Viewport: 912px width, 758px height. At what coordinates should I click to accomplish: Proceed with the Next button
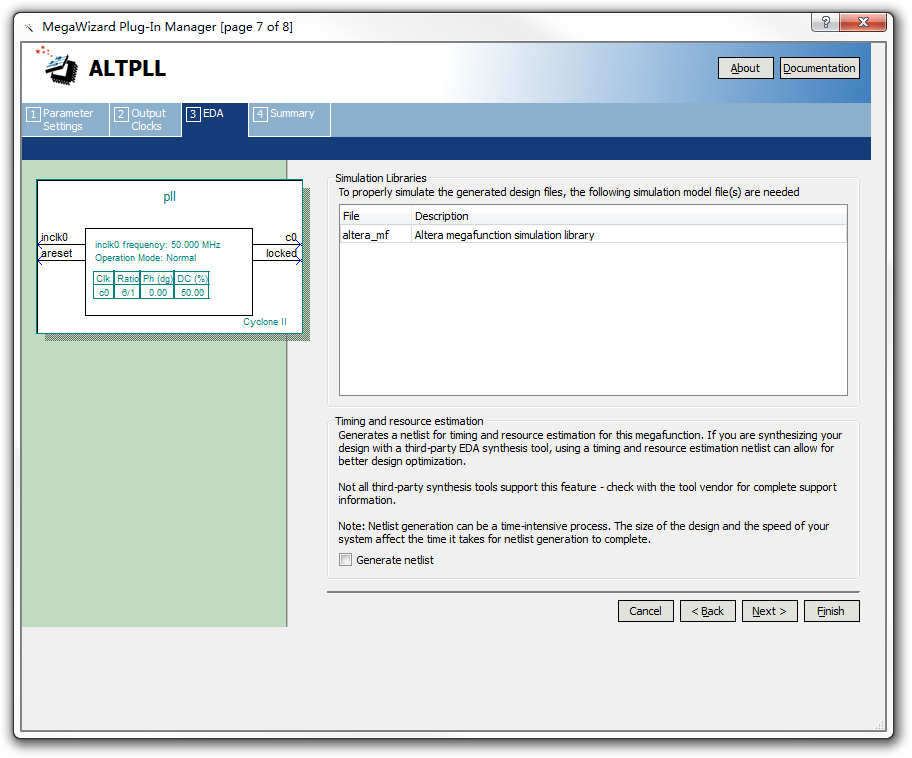click(769, 611)
